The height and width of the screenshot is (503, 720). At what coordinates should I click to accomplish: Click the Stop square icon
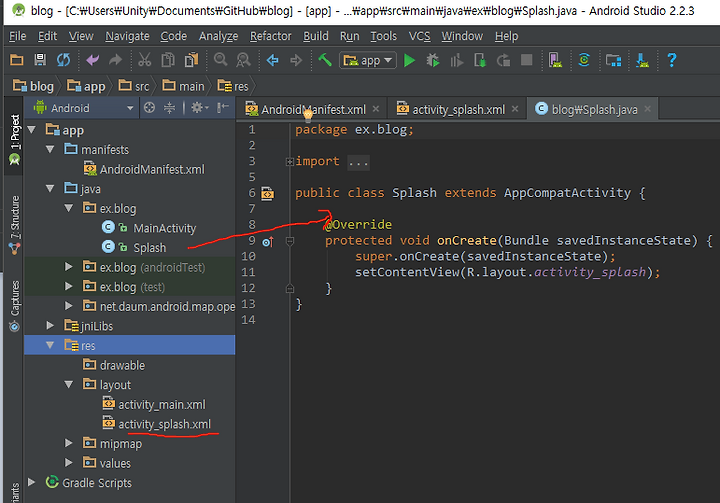(526, 60)
